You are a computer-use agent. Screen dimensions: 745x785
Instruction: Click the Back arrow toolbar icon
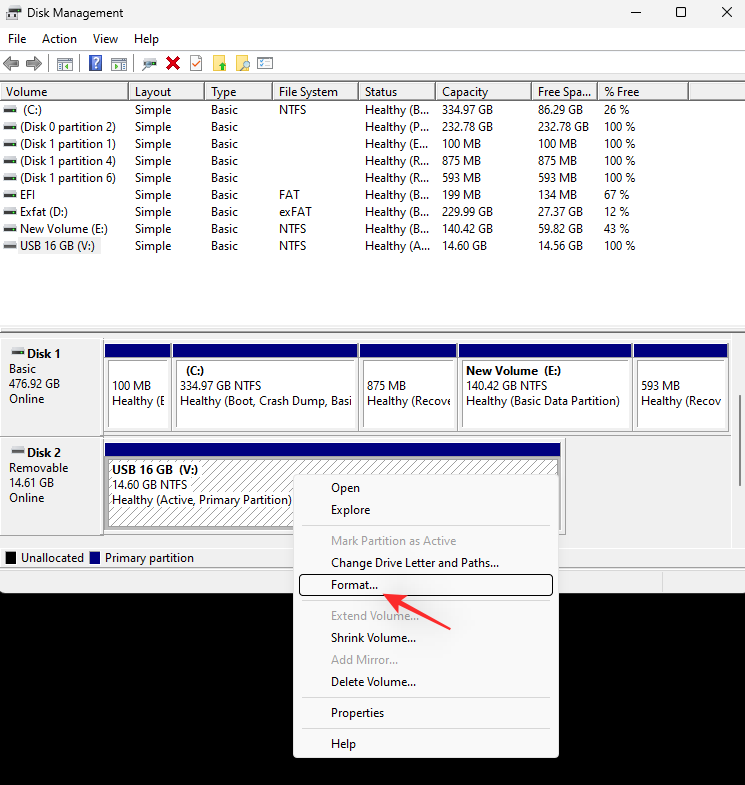point(11,64)
